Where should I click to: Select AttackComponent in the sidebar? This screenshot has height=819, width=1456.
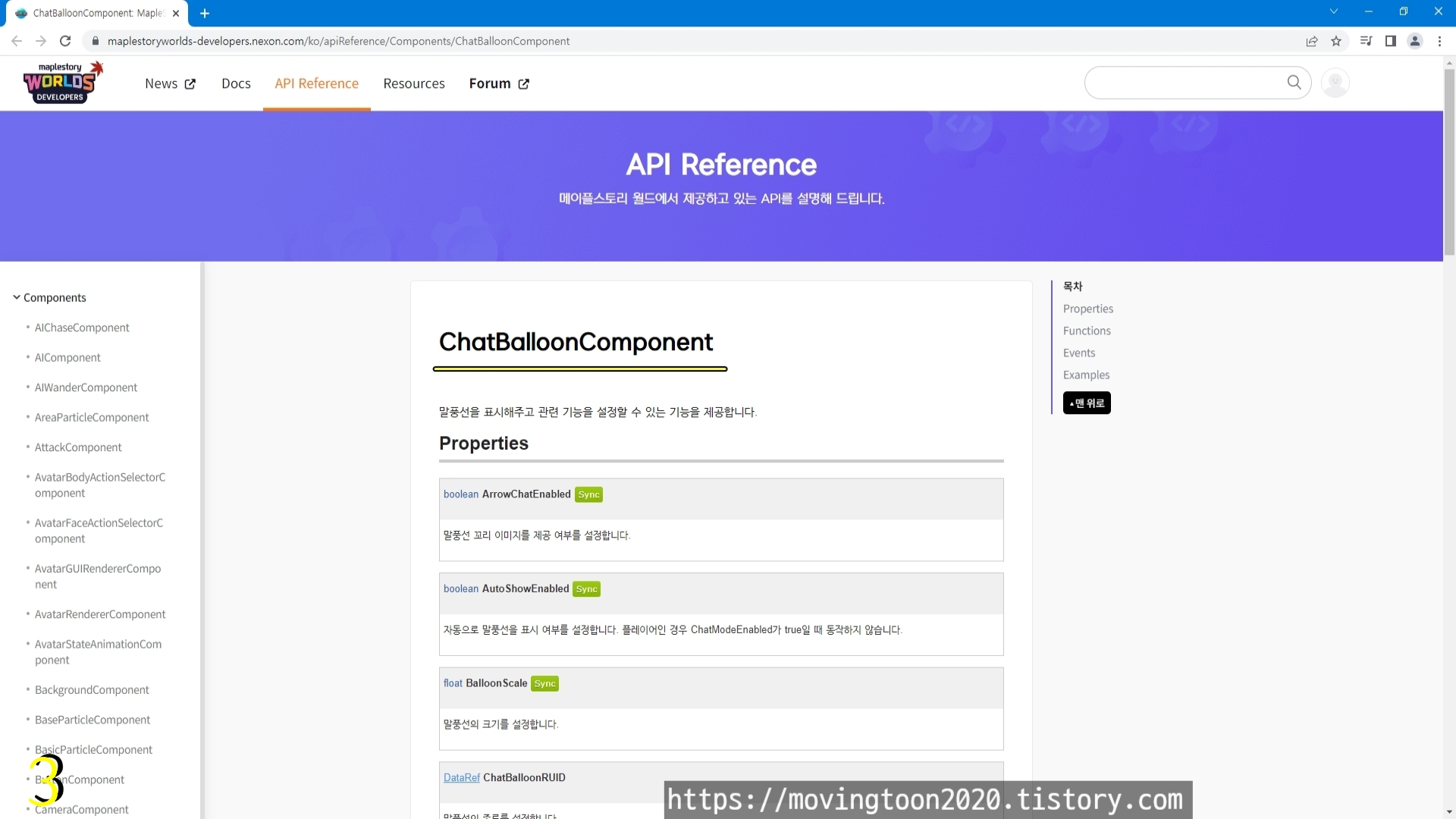point(78,447)
